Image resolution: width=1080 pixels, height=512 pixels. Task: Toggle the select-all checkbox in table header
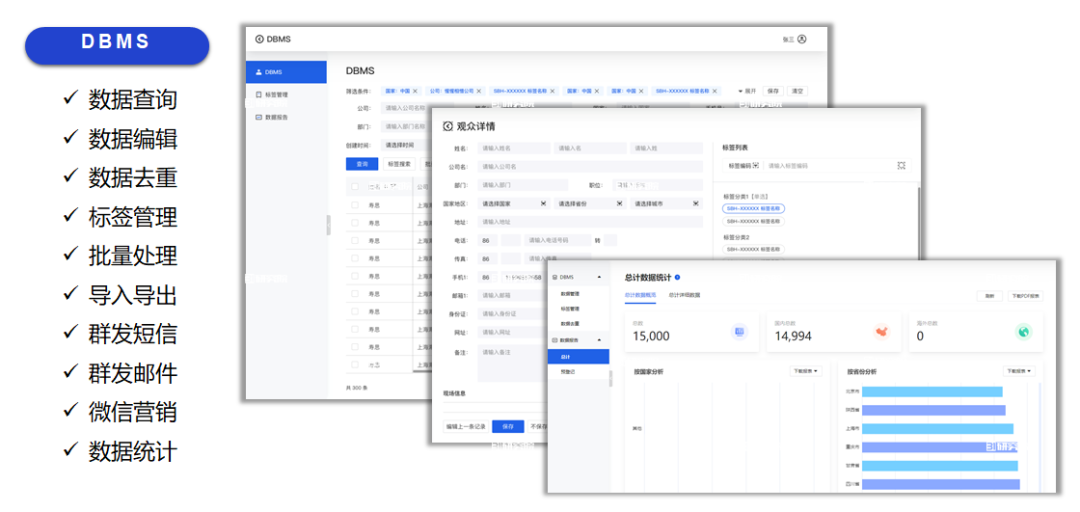(x=354, y=186)
